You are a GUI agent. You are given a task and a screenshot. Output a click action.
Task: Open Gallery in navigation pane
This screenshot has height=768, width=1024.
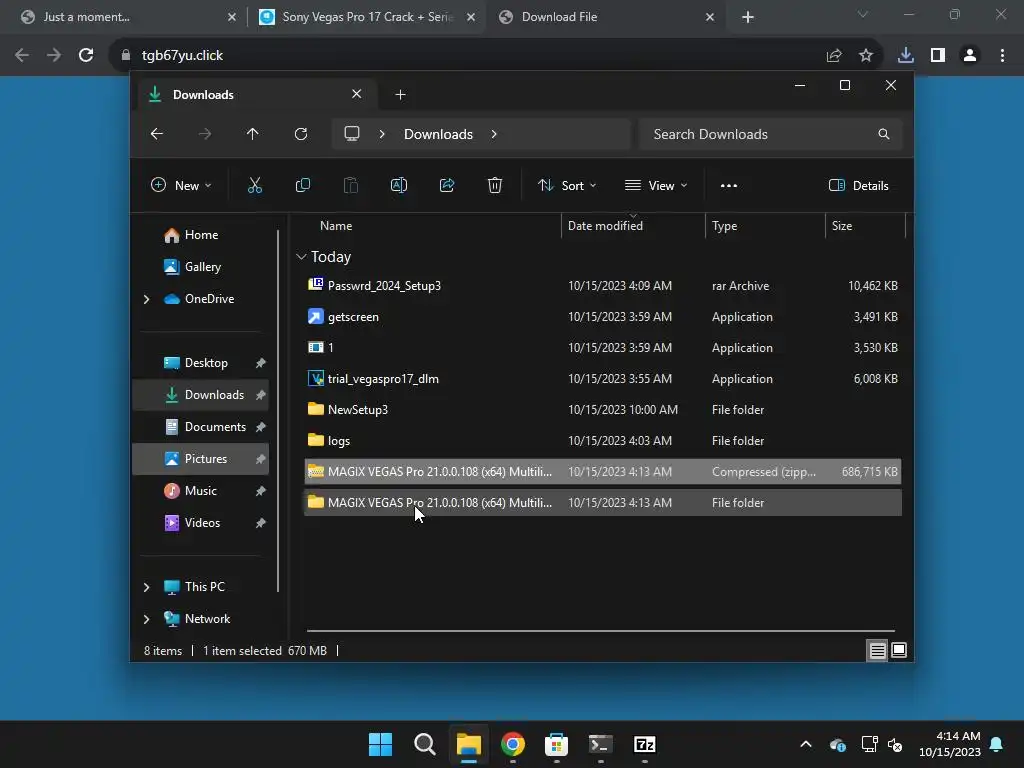[200, 267]
